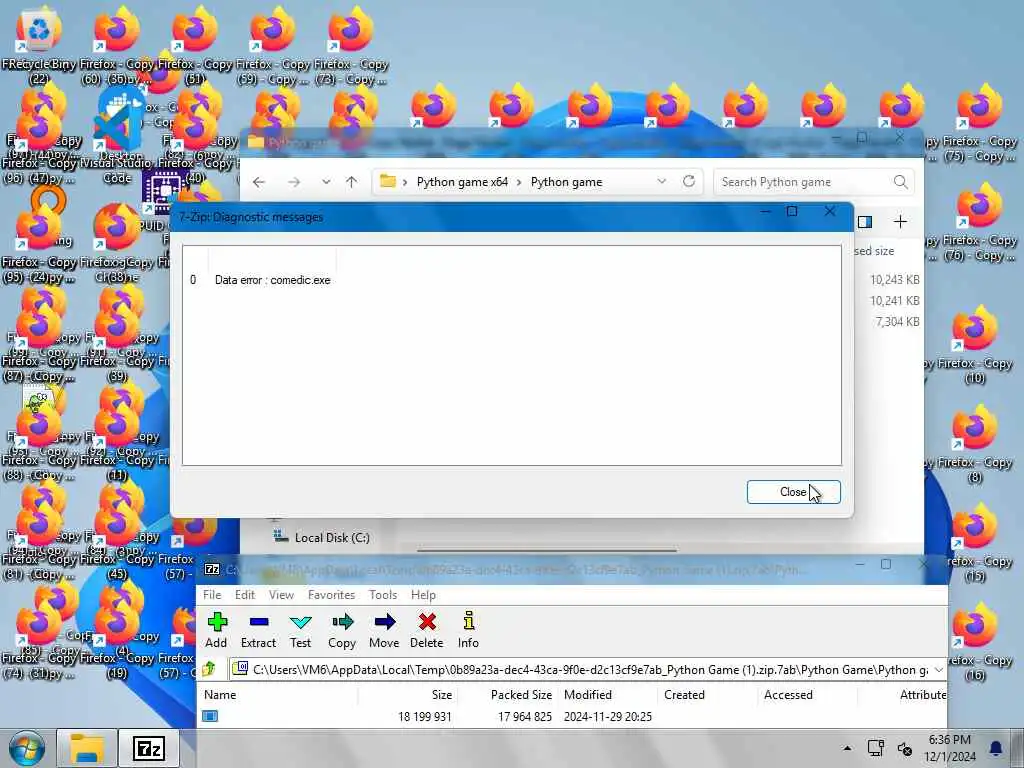
Task: Click 'Python game' in Explorer breadcrumb
Action: coord(566,182)
